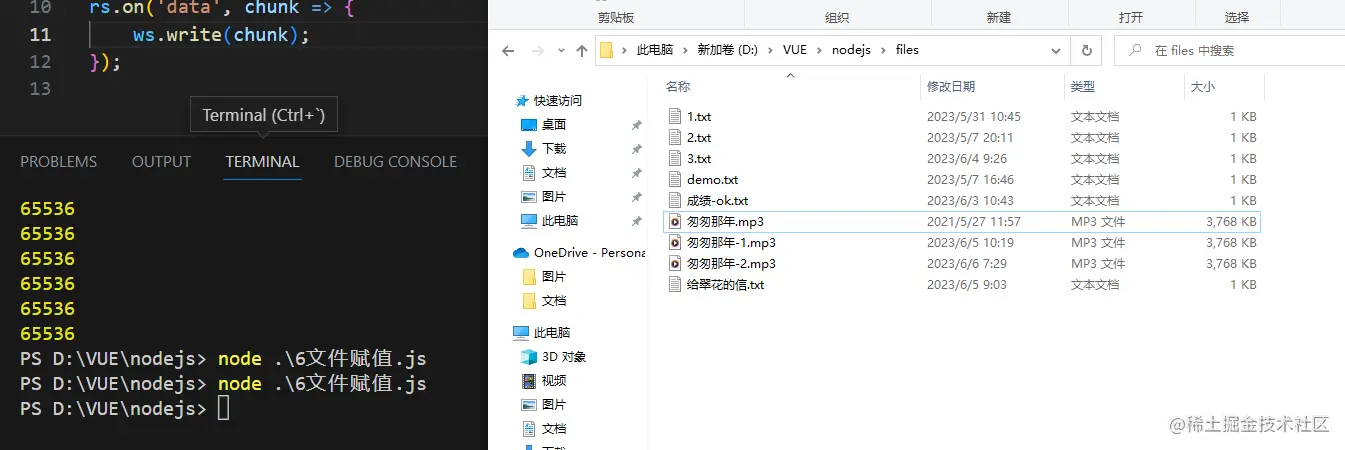Viewport: 1345px width, 450px height.
Task: Select the file 1.txt
Action: 699,116
